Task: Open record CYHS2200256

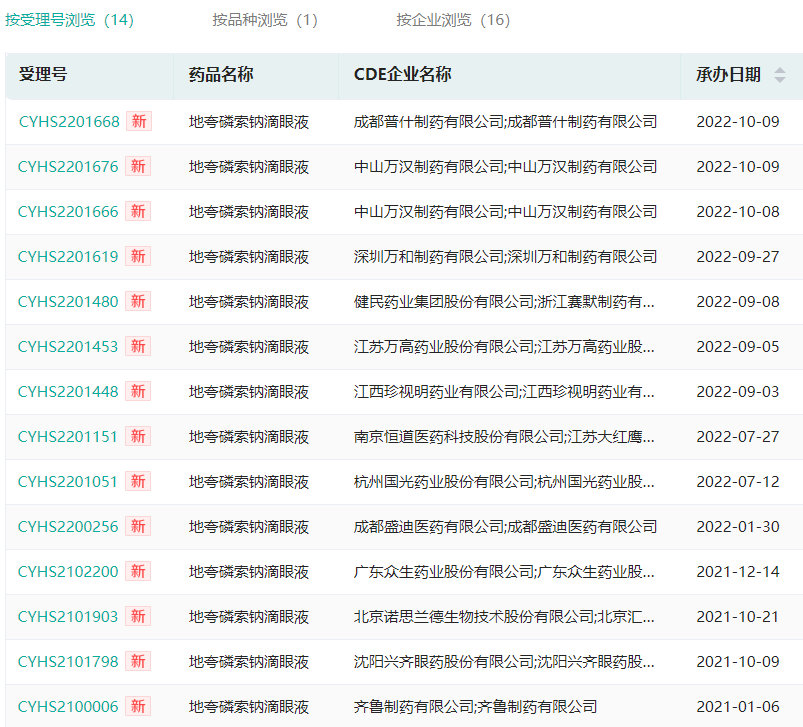Action: (x=68, y=527)
